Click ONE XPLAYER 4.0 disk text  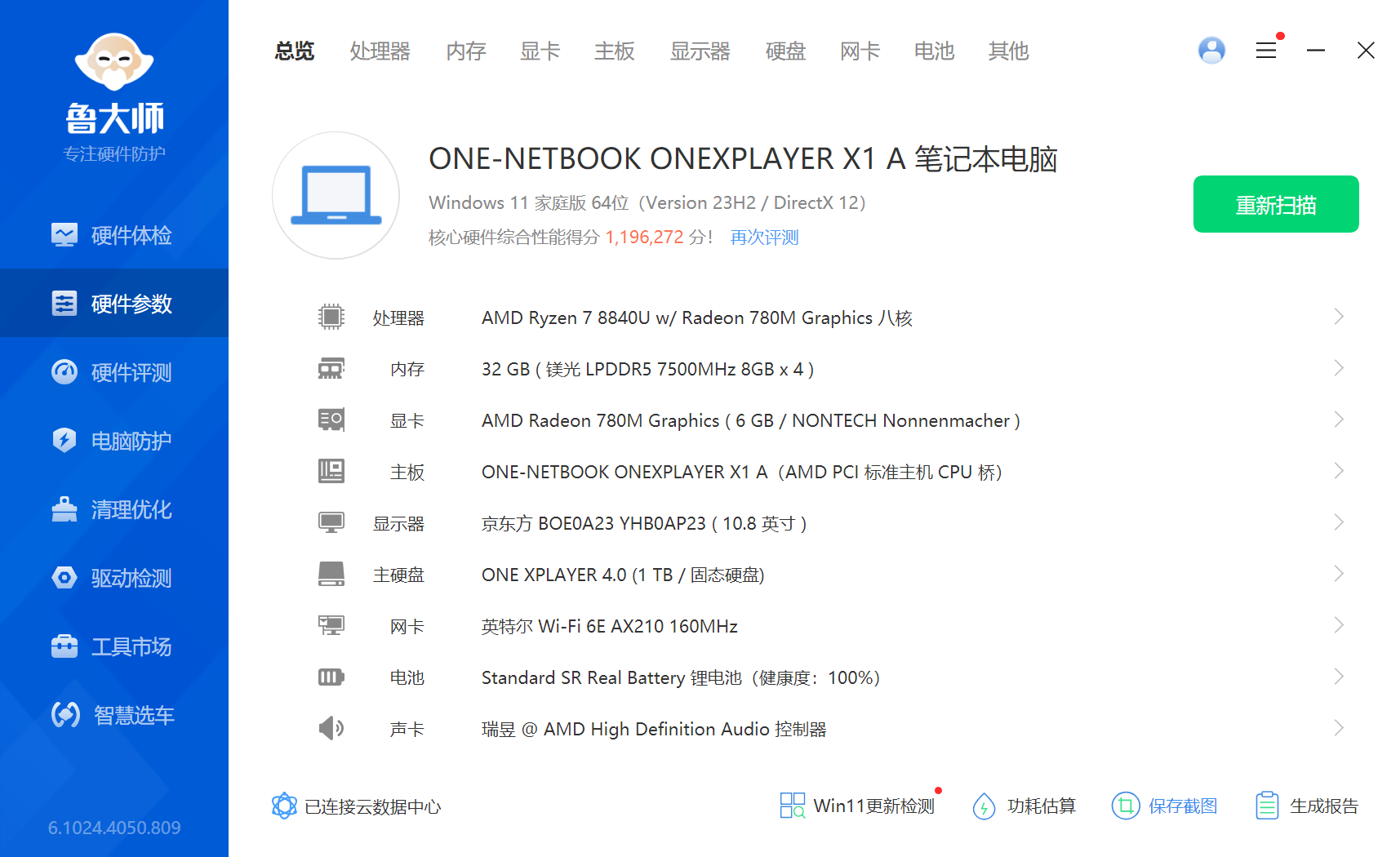(x=623, y=575)
